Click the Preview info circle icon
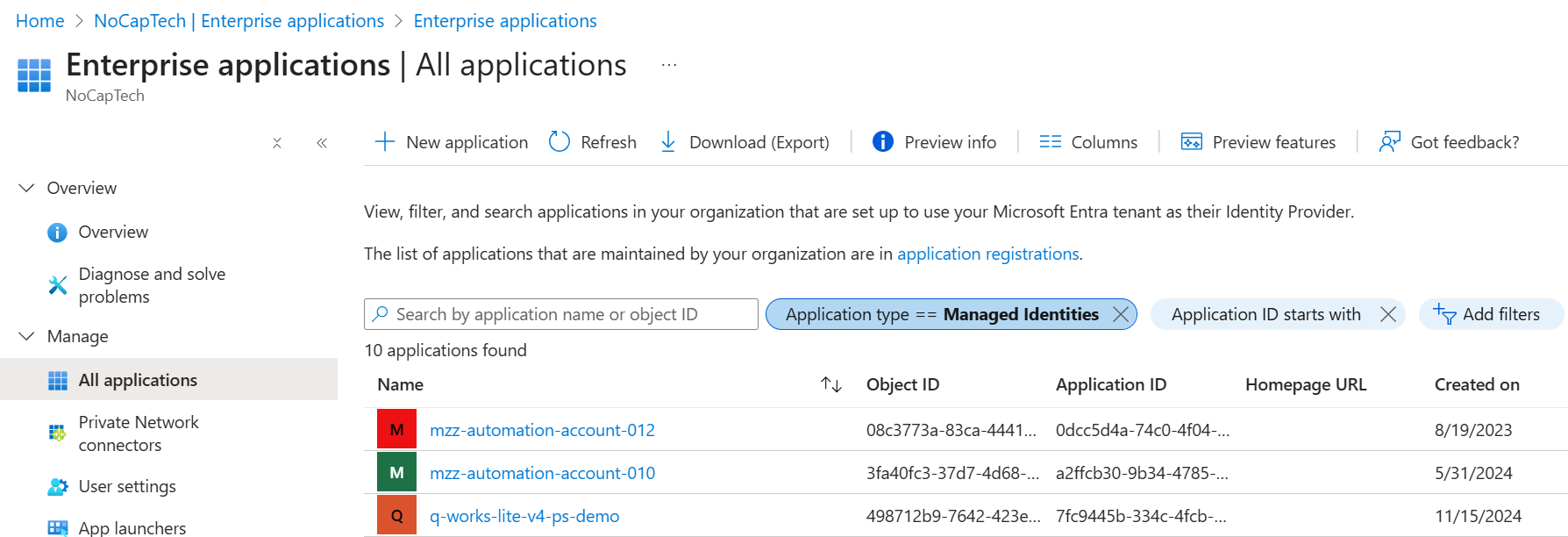This screenshot has height=537, width=1568. [883, 141]
